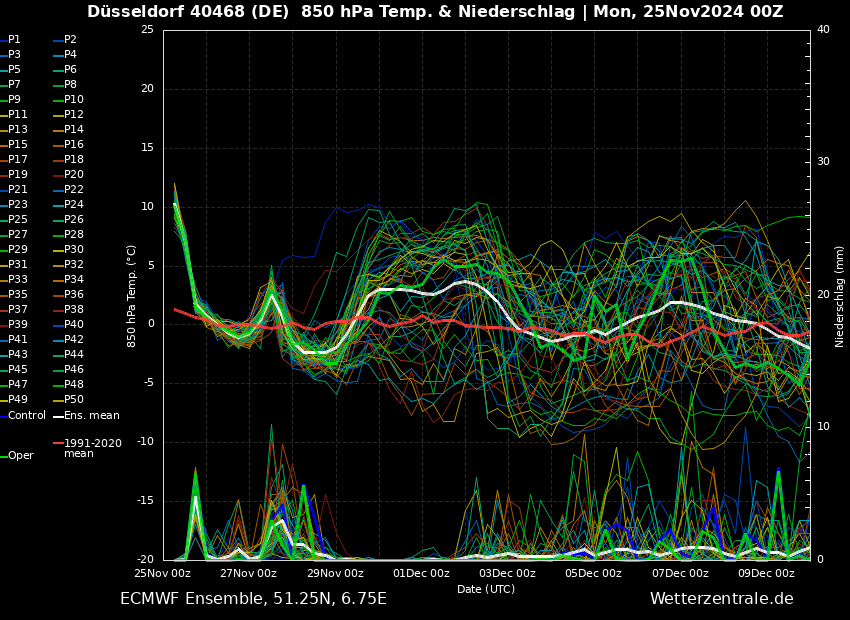
Task: Click the P1 legend label
Action: tap(14, 40)
